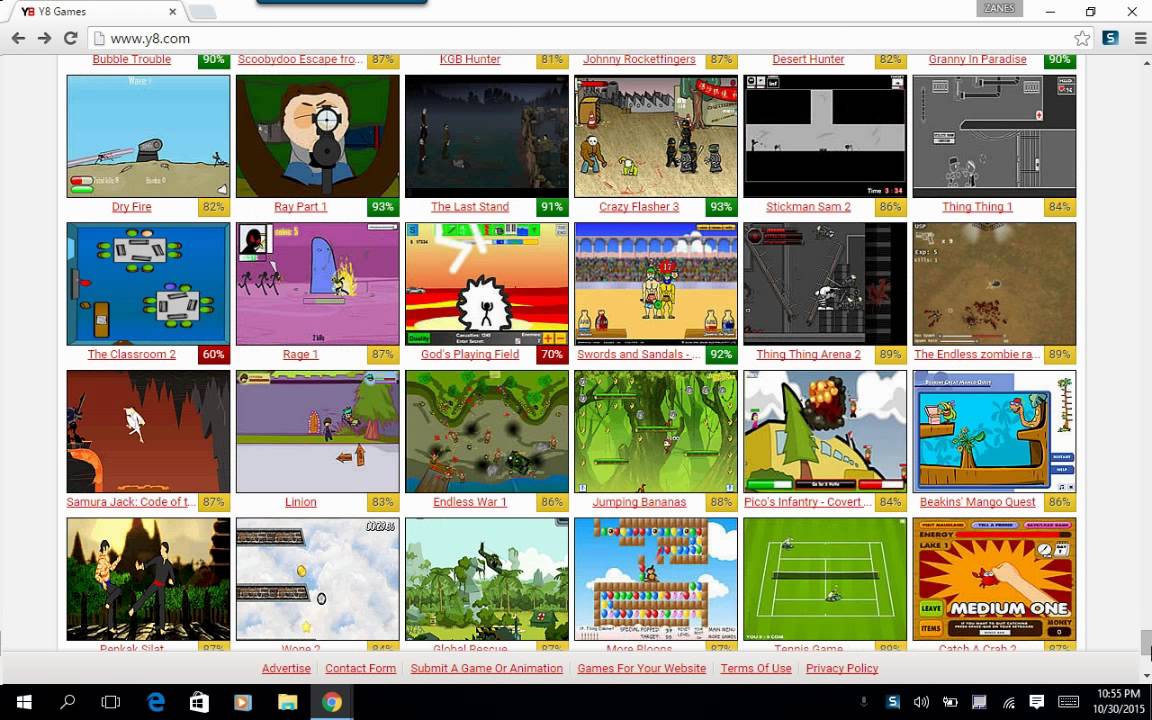Click the 60% rating on The Classroom 2
The height and width of the screenshot is (720, 1152).
214,354
